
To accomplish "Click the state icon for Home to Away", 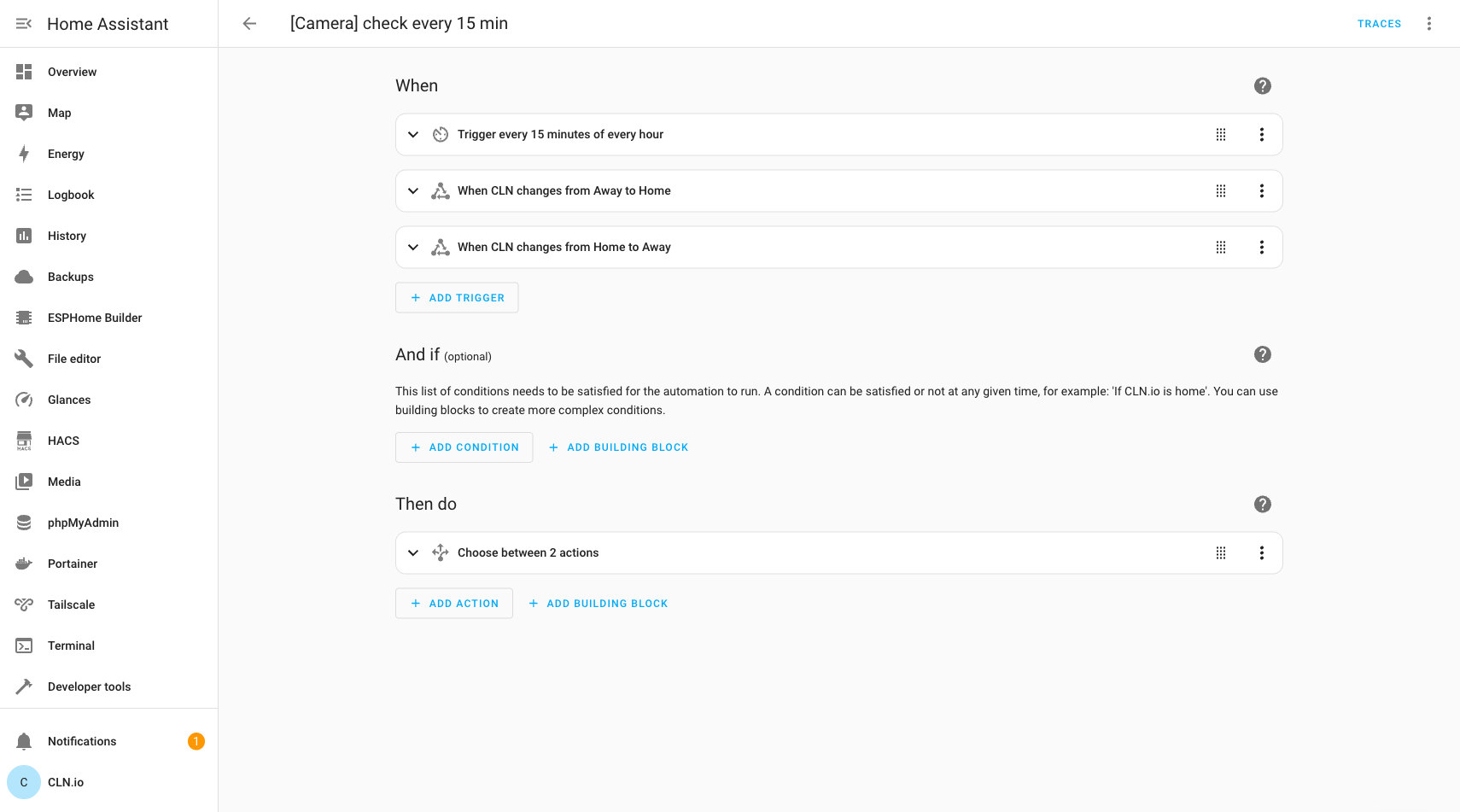I will 441,248.
